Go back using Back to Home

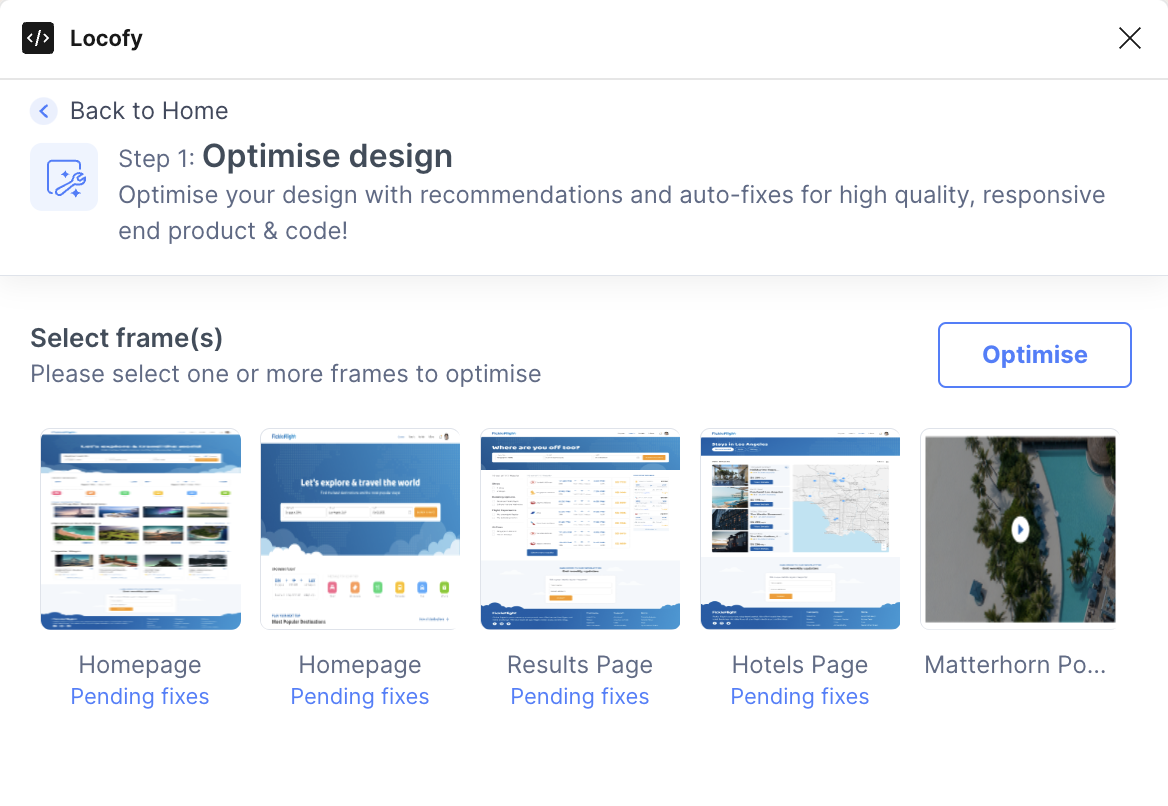point(148,111)
